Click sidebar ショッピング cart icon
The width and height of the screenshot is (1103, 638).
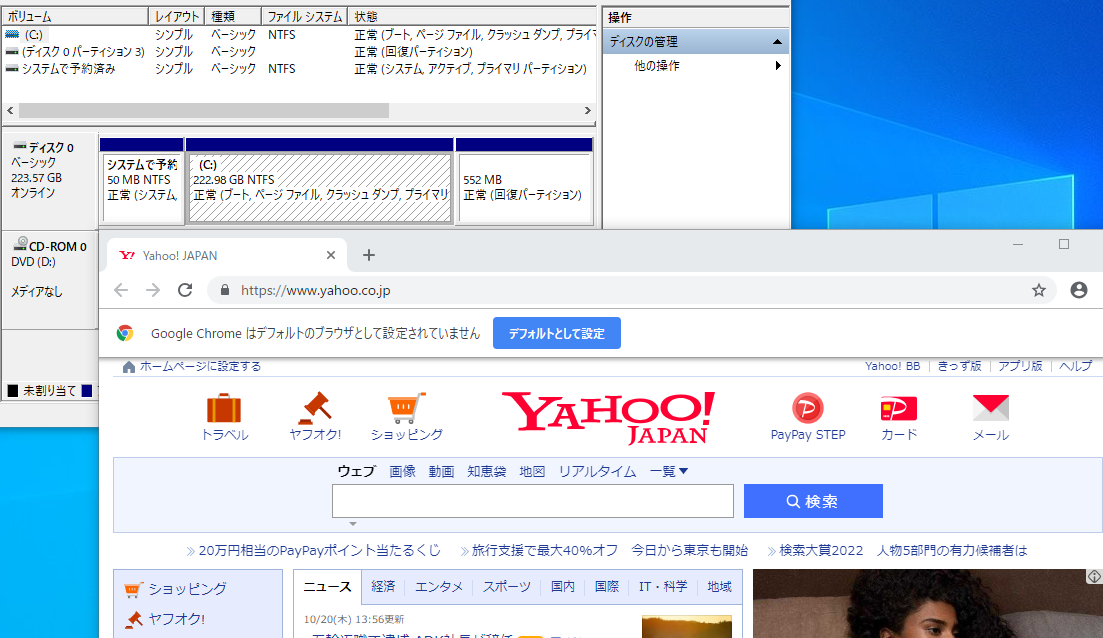[x=133, y=589]
